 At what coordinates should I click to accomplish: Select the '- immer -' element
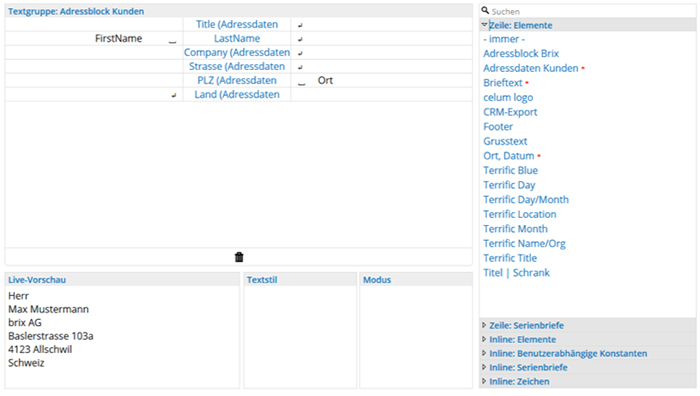pyautogui.click(x=504, y=39)
